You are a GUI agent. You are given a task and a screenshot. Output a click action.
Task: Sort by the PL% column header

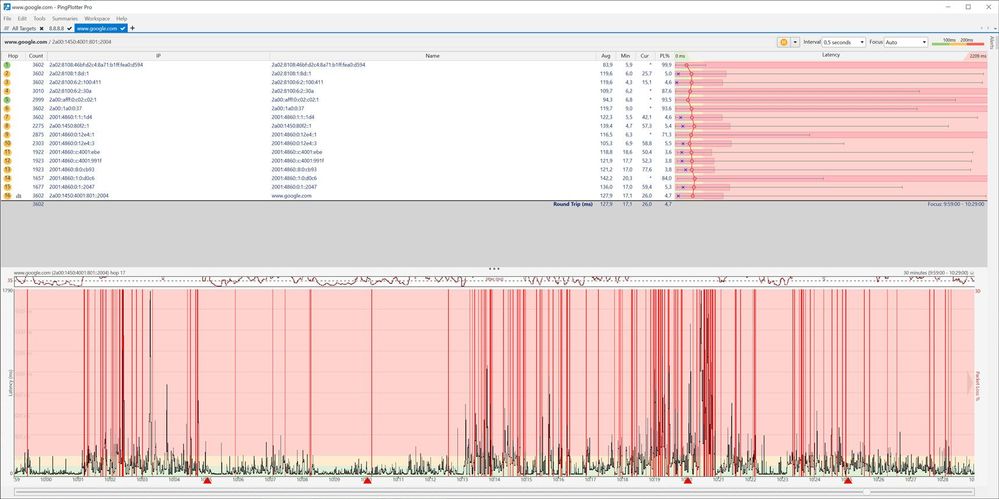coord(666,56)
